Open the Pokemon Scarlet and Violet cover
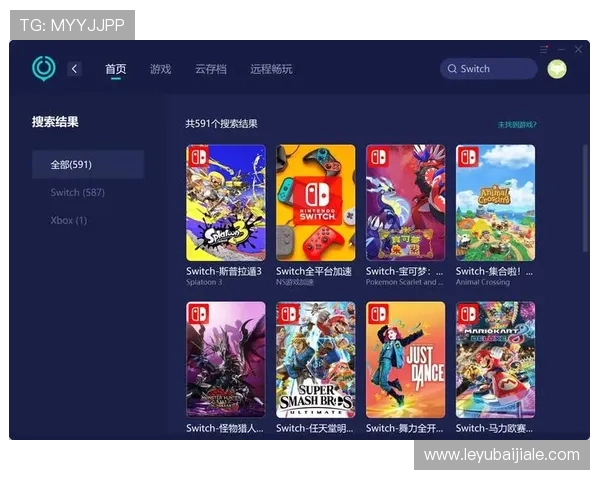Image resolution: width=600 pixels, height=480 pixels. click(406, 203)
